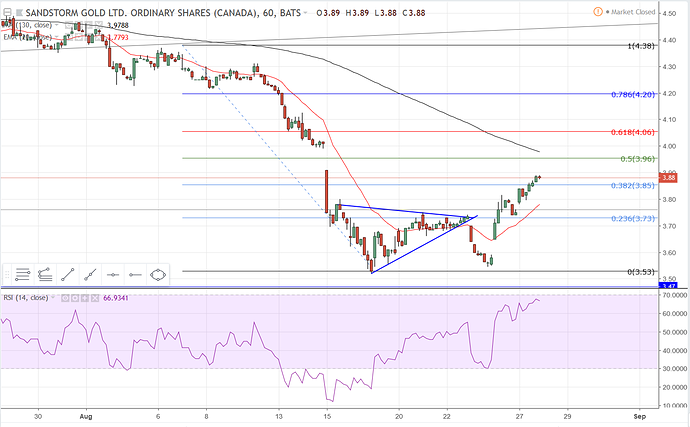Choose the ellipse shape drawing tool
Image resolution: width=690 pixels, height=427 pixels.
[158, 272]
